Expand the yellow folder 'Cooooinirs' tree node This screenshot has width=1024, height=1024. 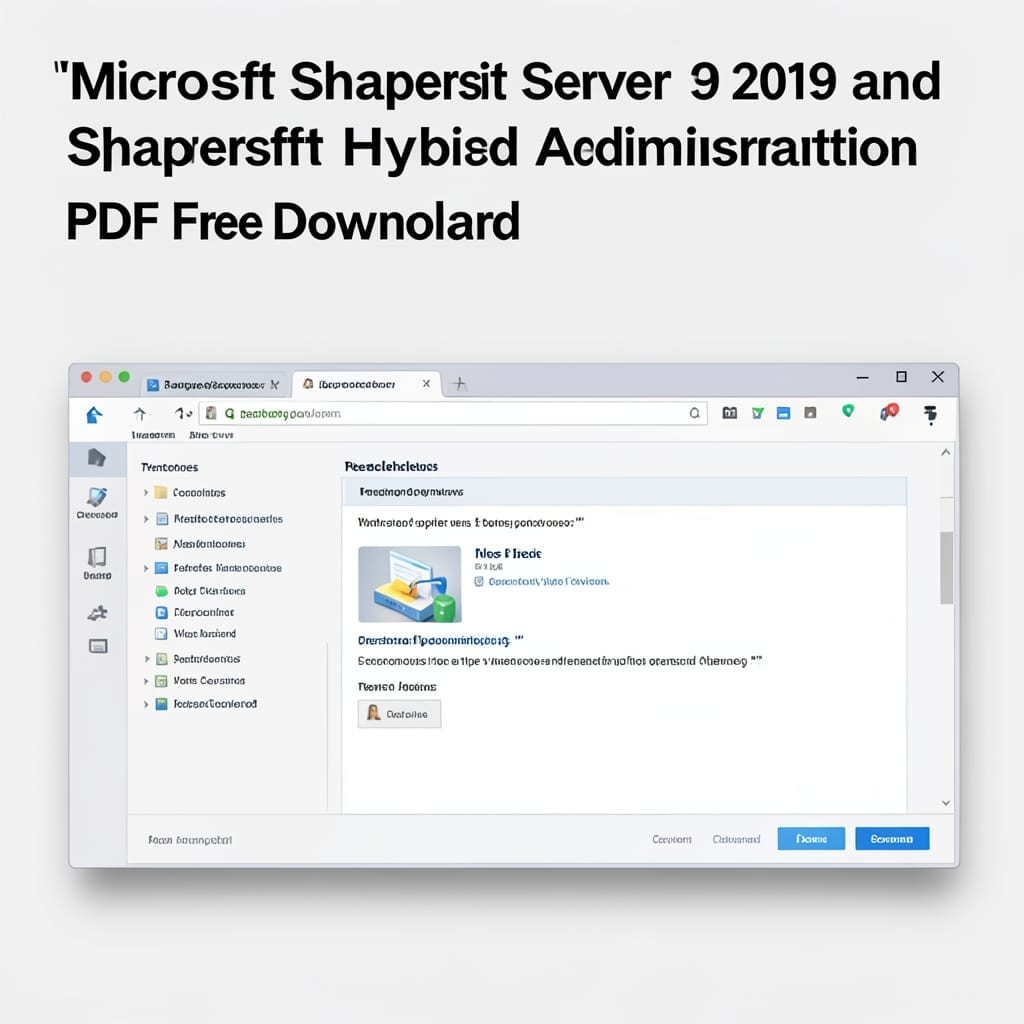(146, 492)
